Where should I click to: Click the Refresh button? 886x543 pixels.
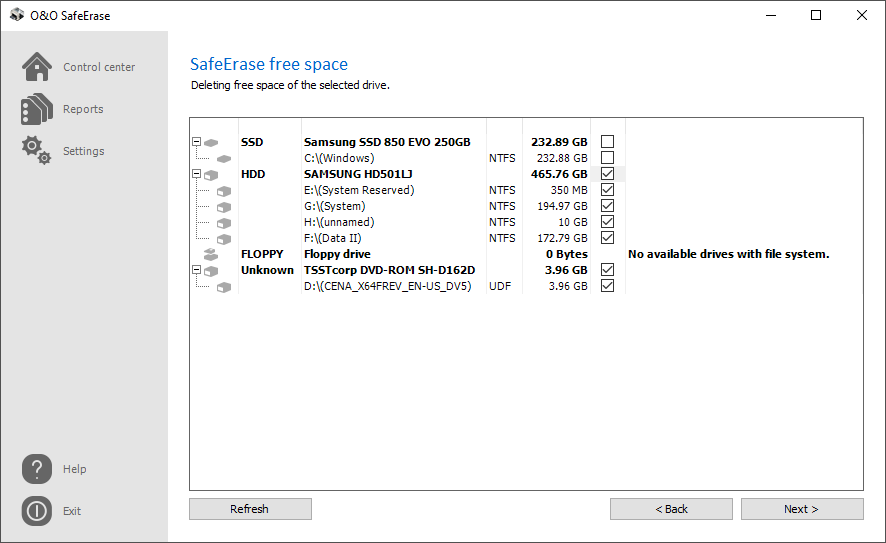(250, 509)
